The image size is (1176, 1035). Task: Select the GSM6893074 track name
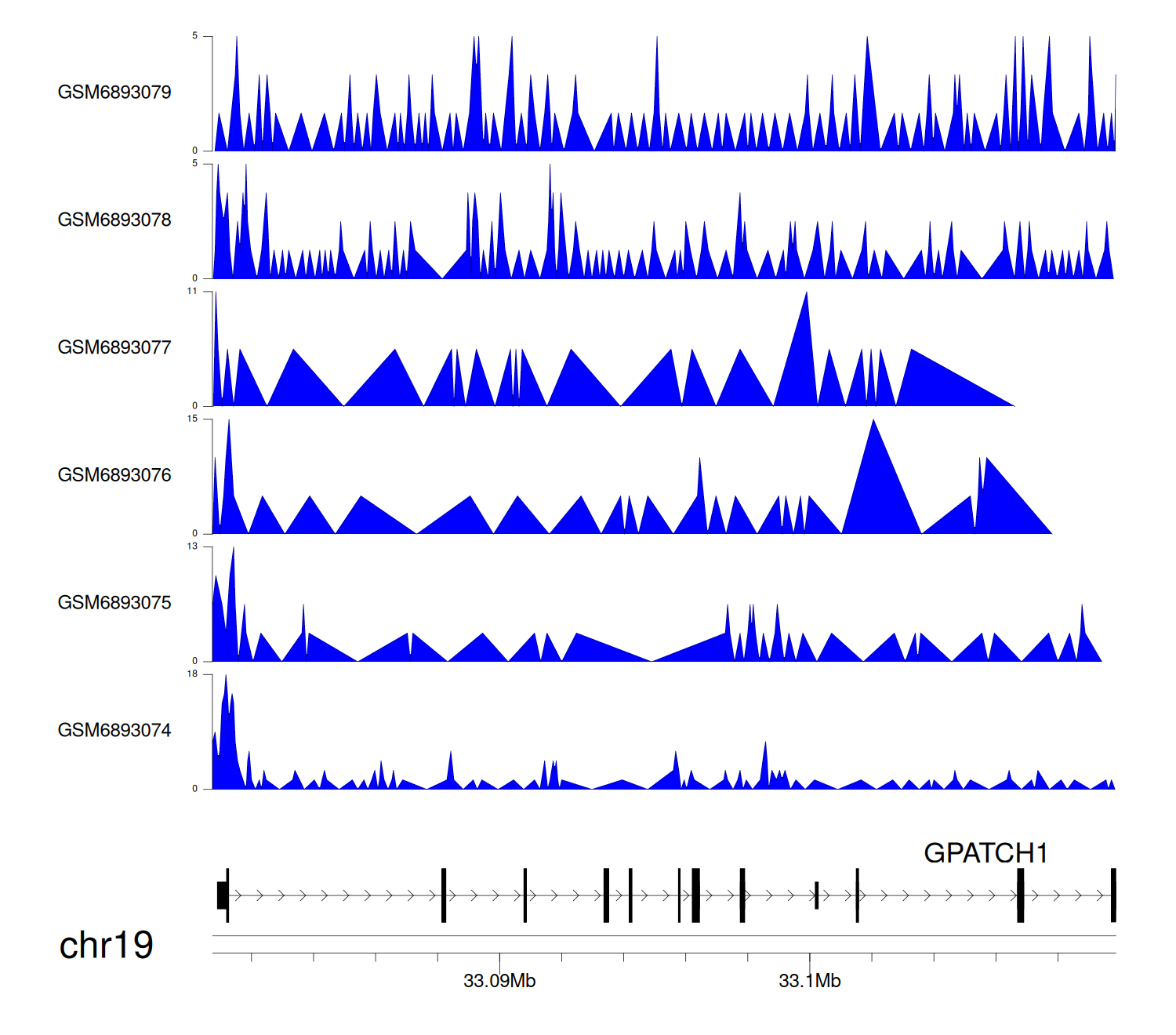[x=114, y=731]
